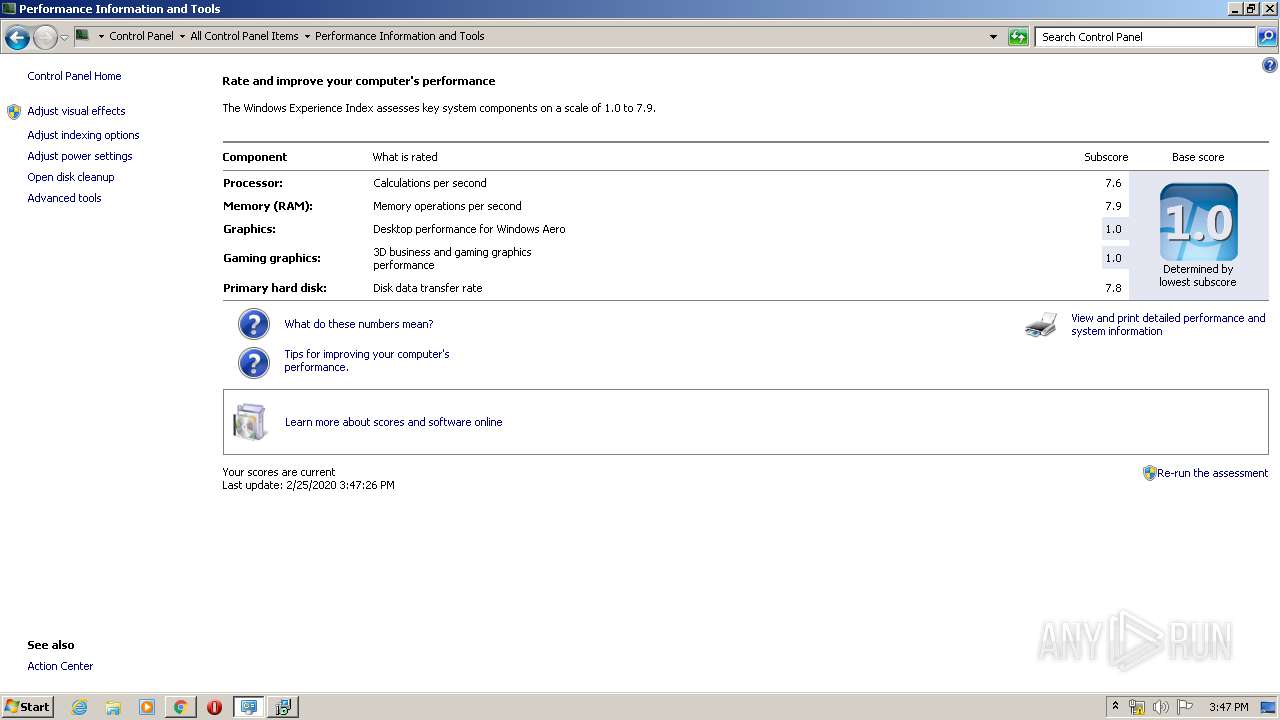Learn more about scores and software online
1280x720 pixels.
pyautogui.click(x=393, y=422)
